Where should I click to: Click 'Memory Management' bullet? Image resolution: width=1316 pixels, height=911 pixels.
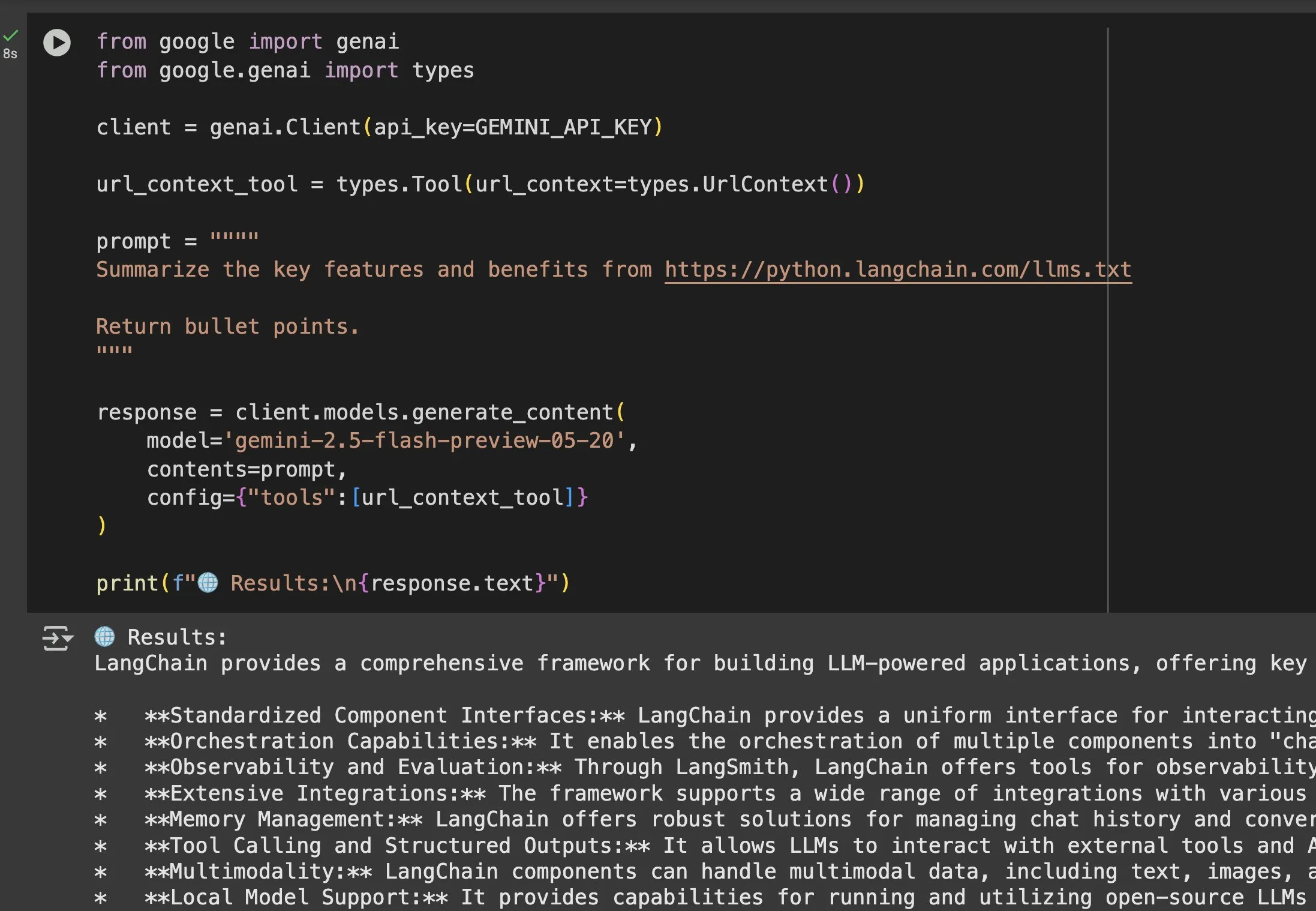705,819
